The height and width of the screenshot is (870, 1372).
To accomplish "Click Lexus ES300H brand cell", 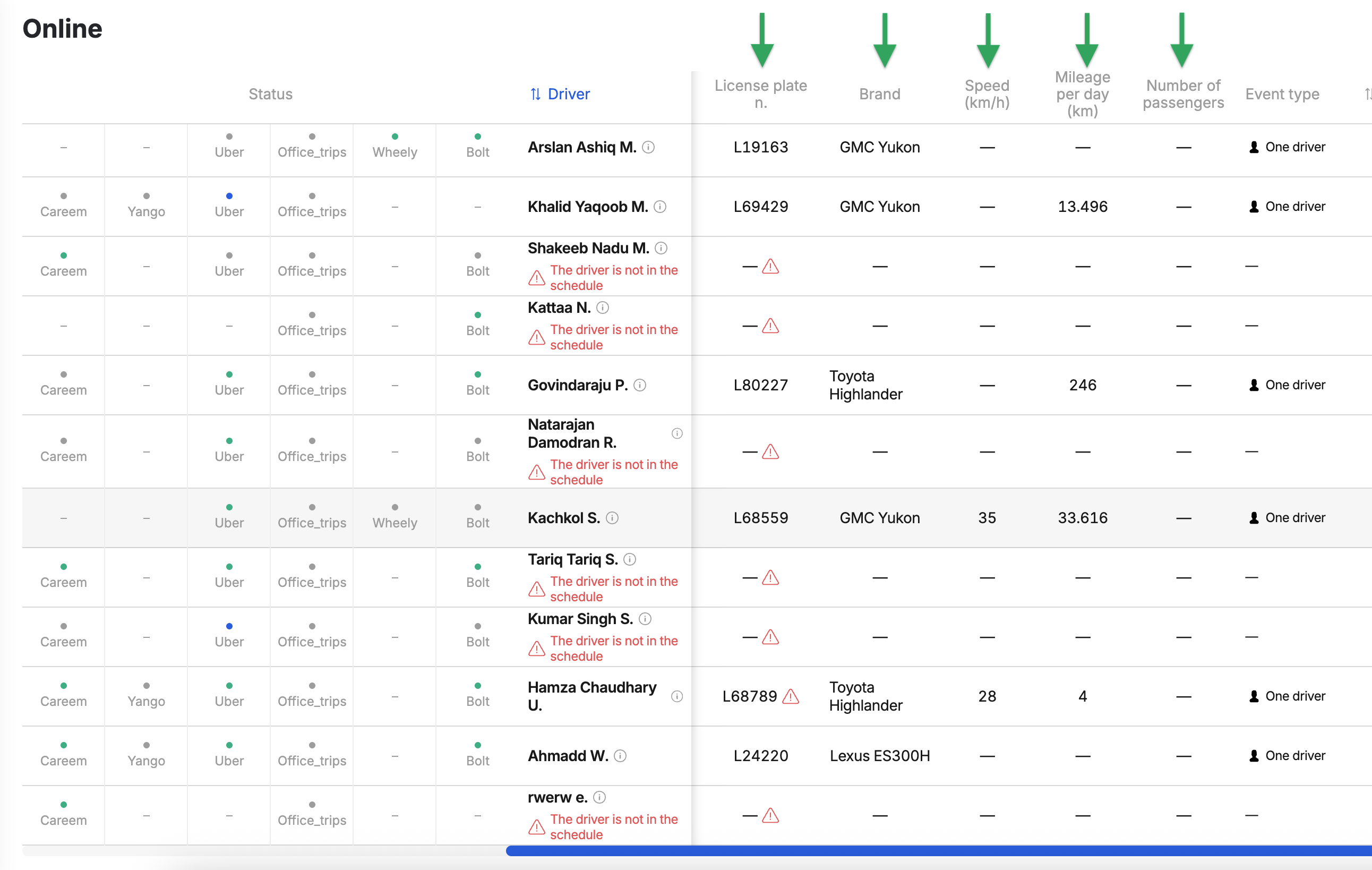I will click(x=880, y=755).
